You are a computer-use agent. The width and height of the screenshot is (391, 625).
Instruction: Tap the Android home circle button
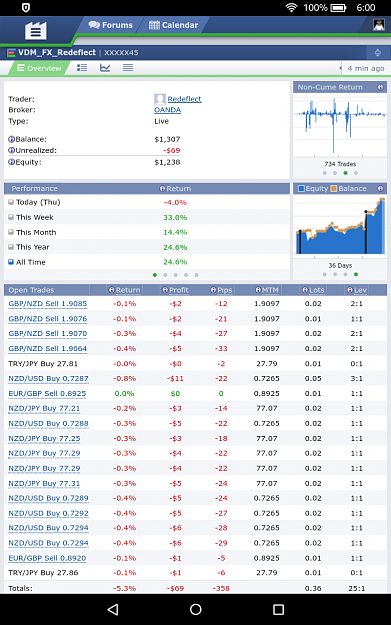pos(196,609)
